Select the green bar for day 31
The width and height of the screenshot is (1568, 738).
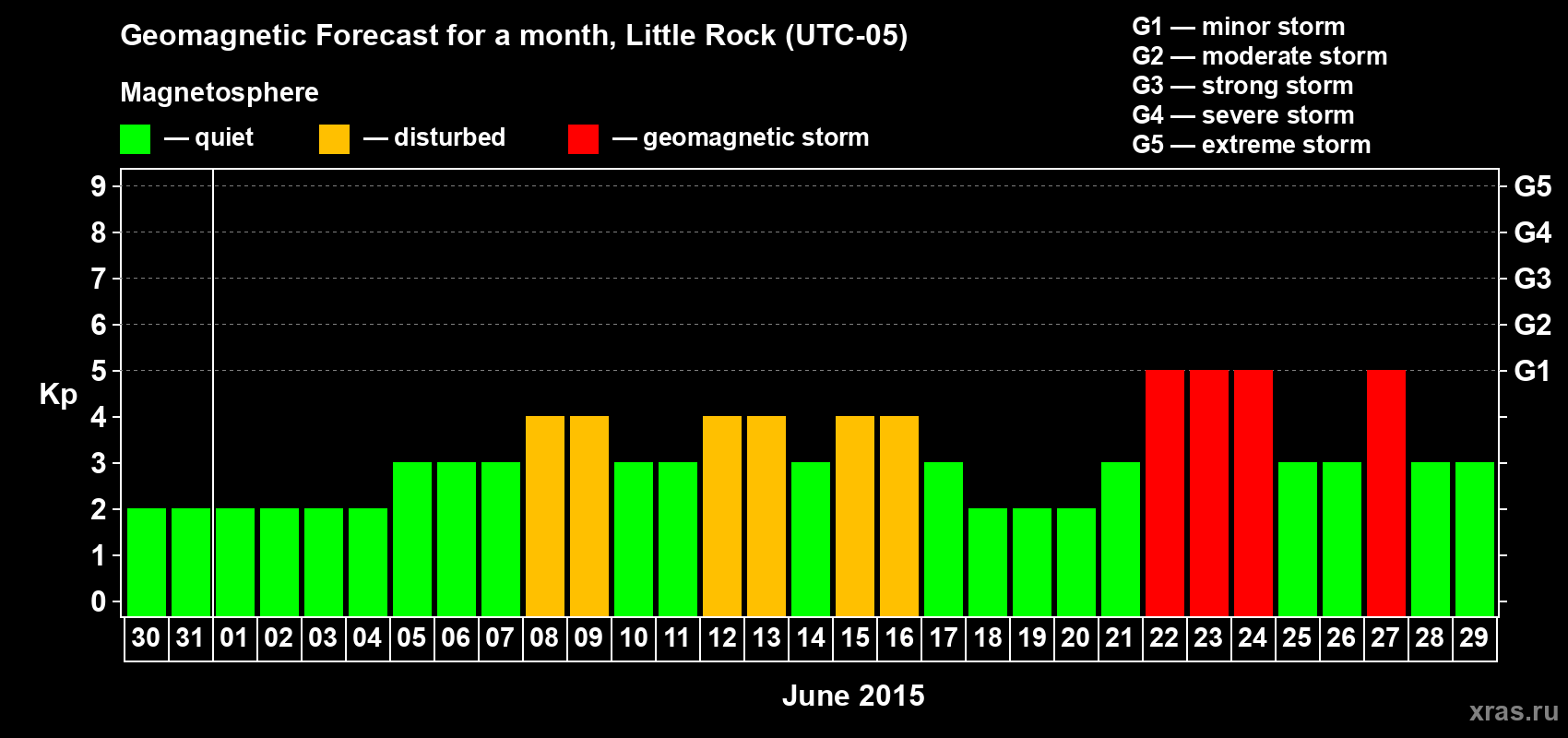click(191, 562)
